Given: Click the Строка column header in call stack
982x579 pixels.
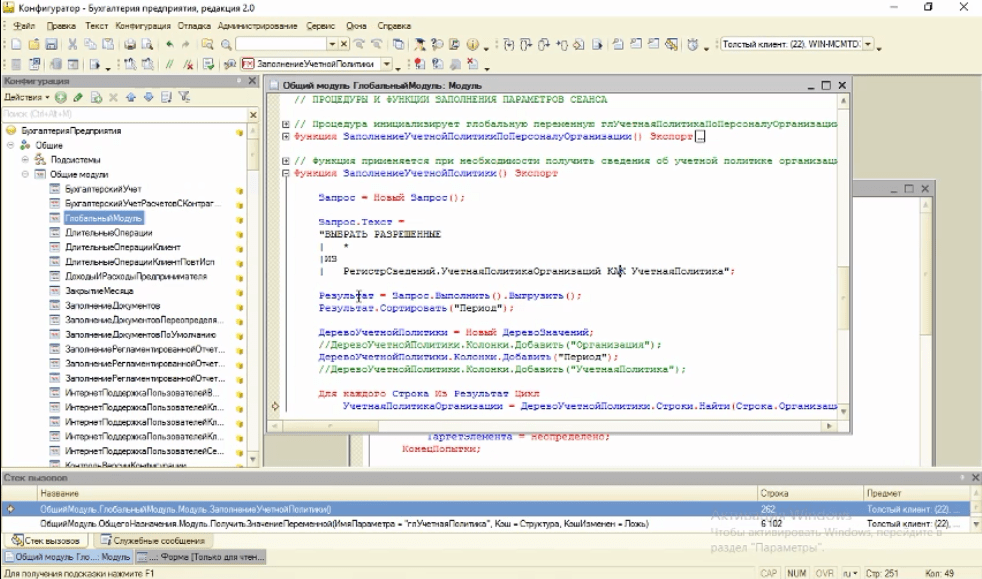Looking at the screenshot, I should (810, 493).
